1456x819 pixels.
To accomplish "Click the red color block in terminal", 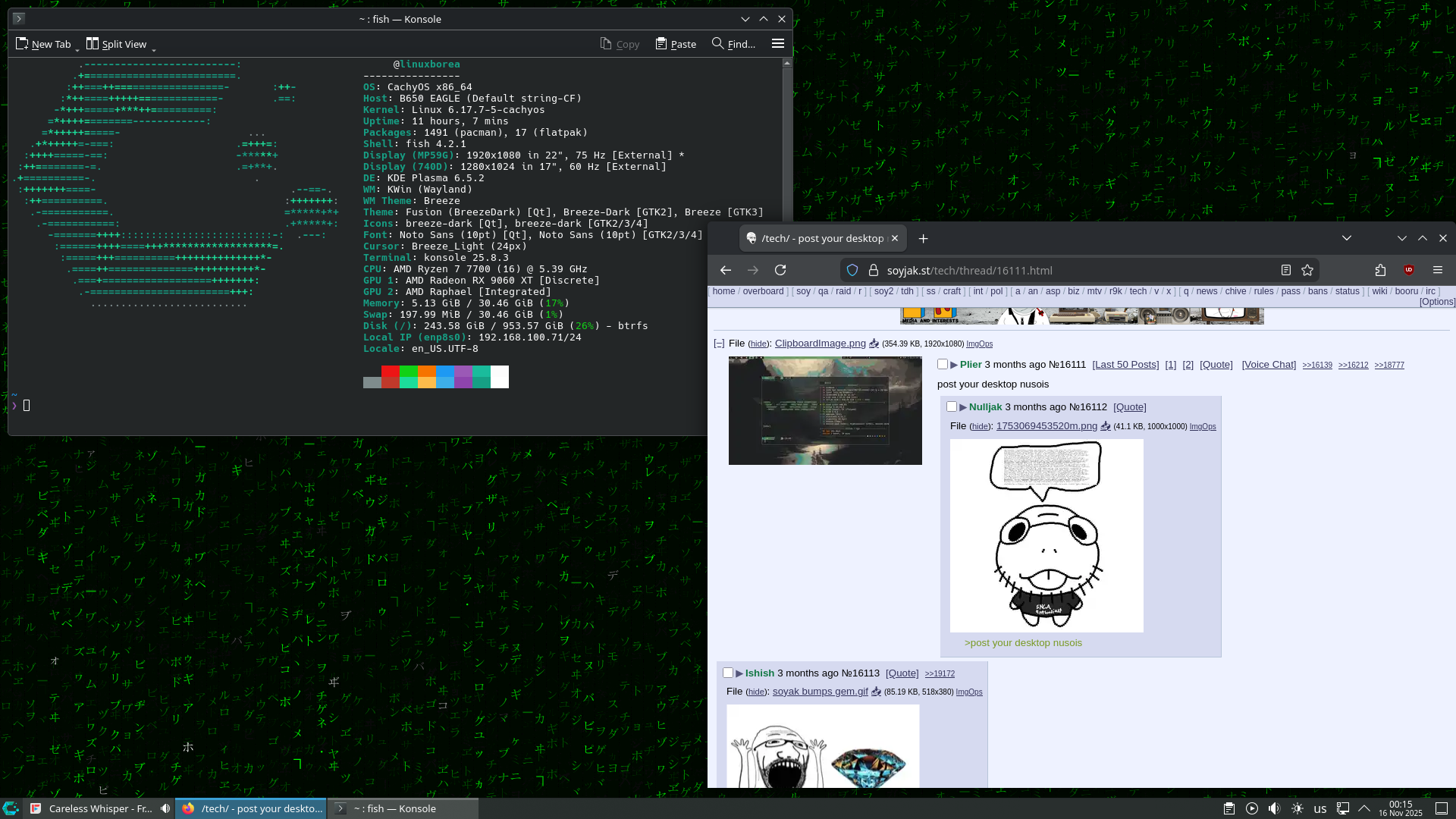I will click(x=391, y=372).
